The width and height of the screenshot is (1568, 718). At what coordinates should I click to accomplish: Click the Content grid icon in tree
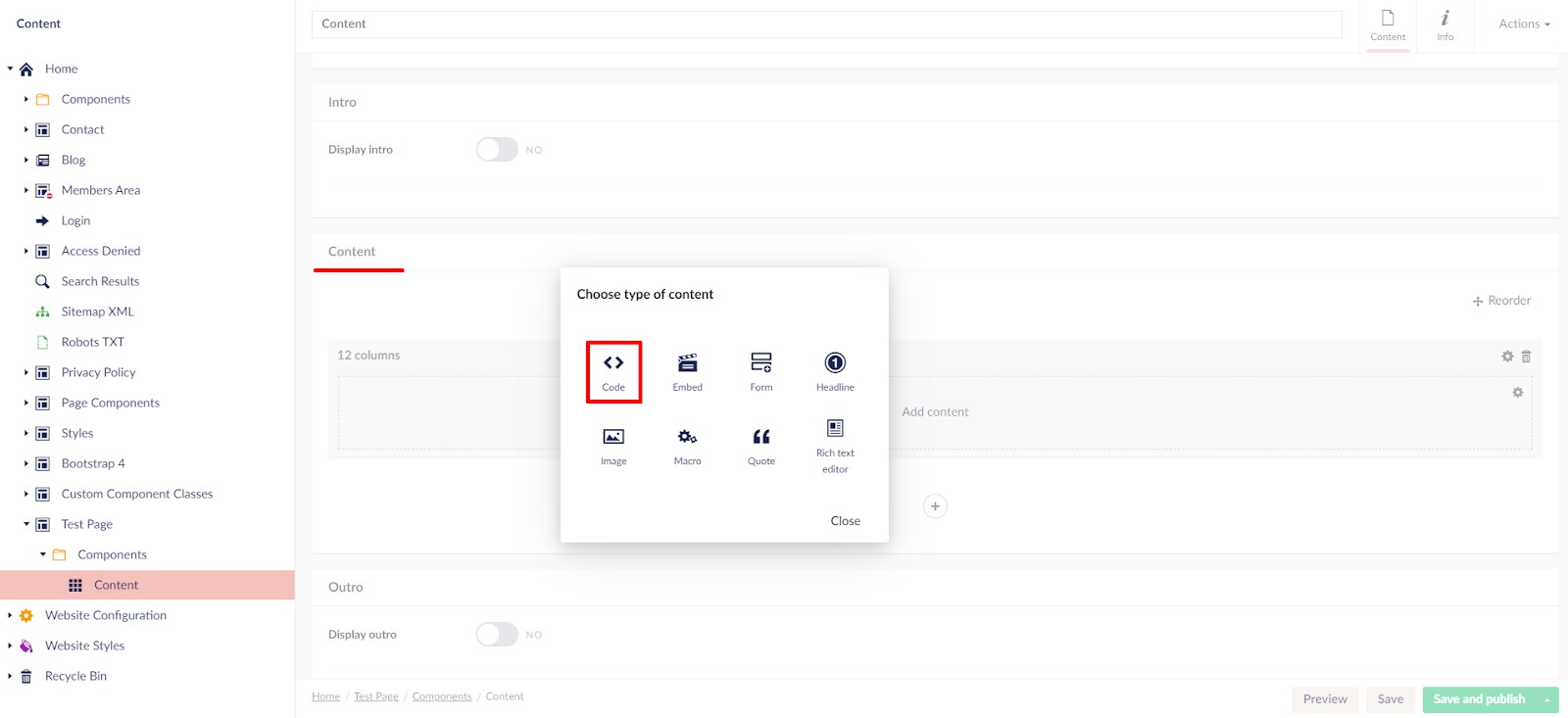pos(75,585)
